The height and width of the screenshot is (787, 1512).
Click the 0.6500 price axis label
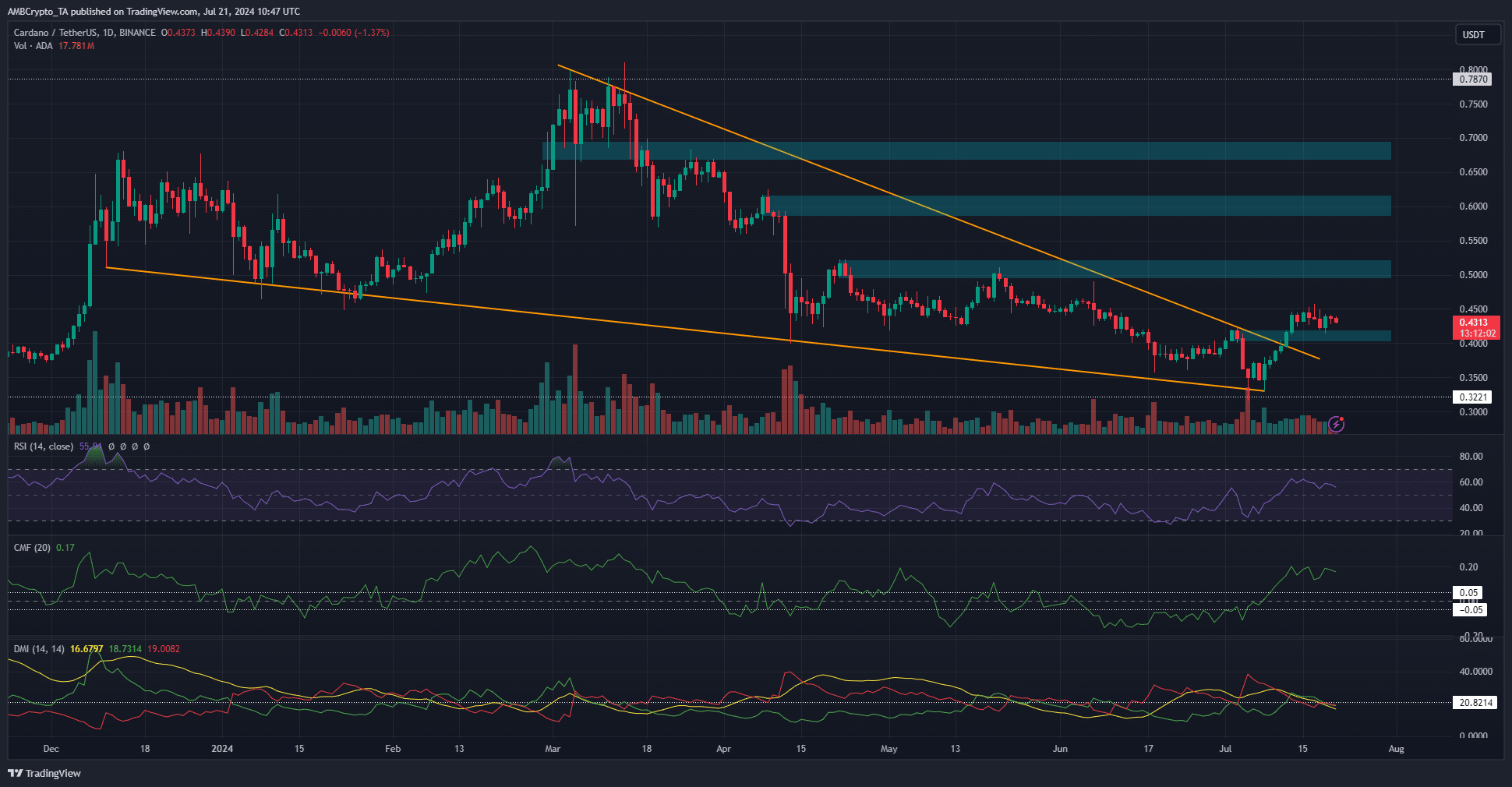tap(1473, 172)
